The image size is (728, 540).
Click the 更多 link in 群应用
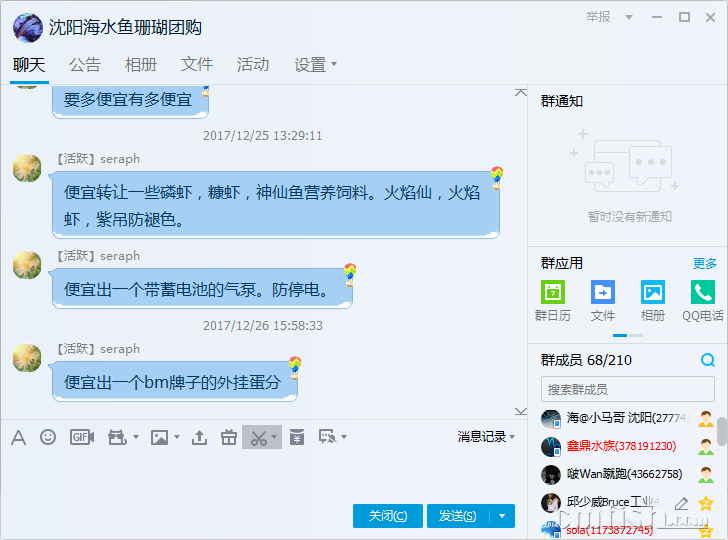tap(705, 263)
